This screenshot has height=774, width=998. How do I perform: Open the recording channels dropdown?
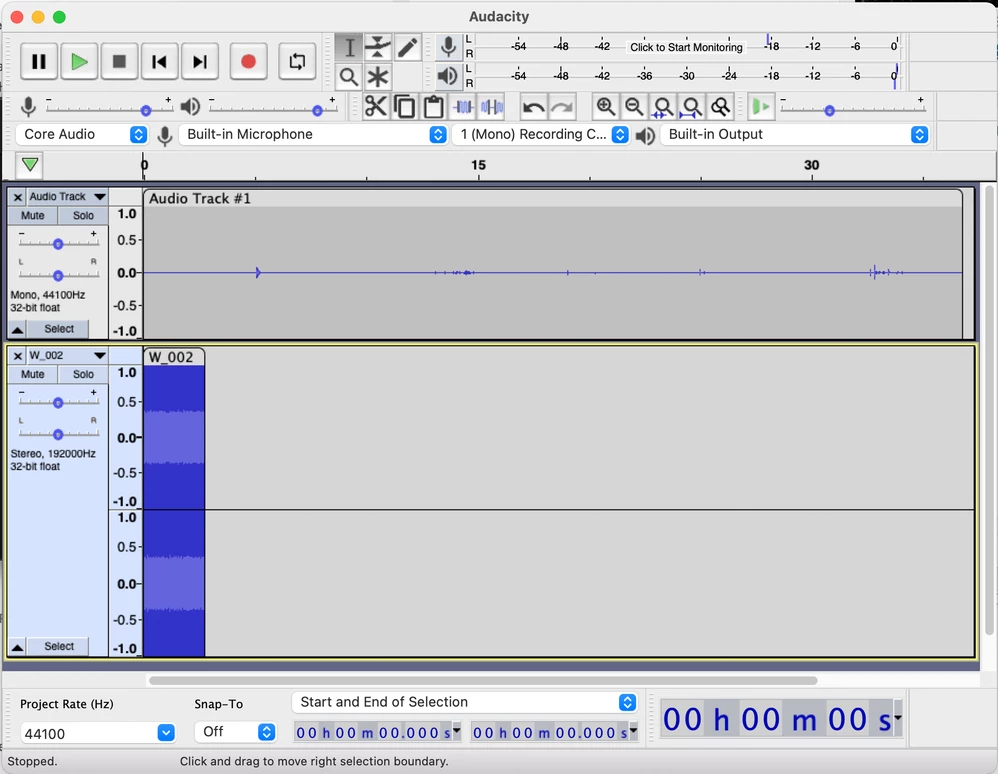point(540,134)
